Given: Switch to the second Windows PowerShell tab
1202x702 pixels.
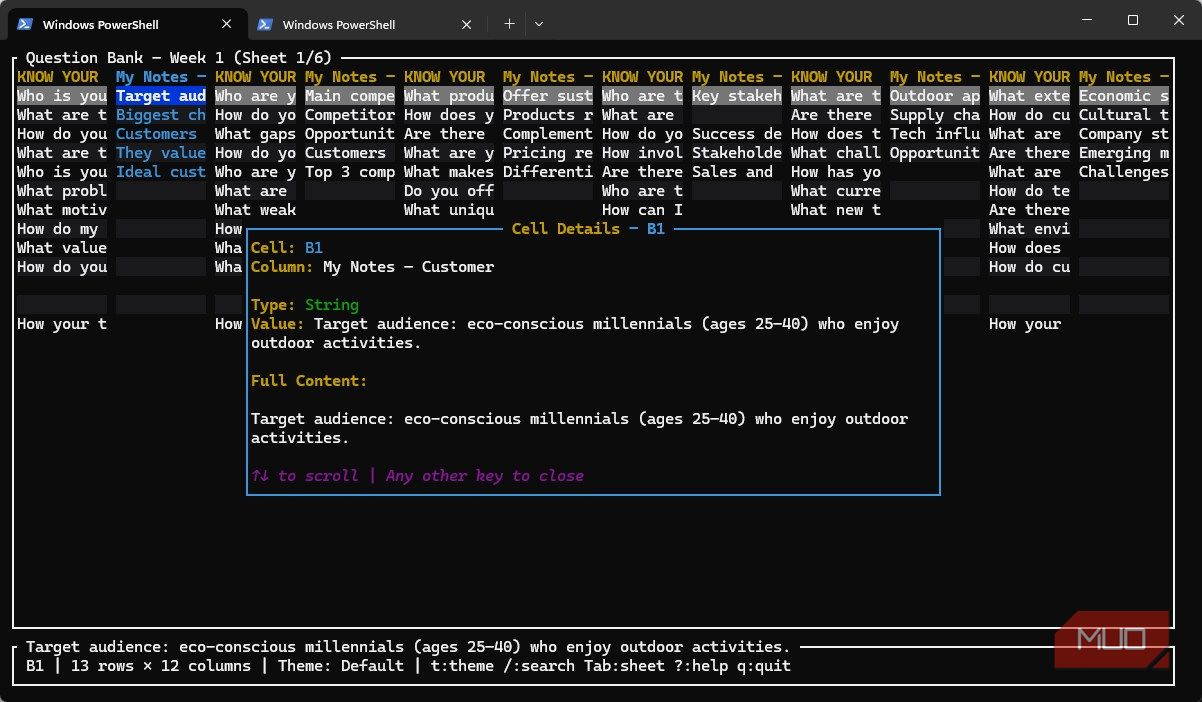Looking at the screenshot, I should 365,24.
